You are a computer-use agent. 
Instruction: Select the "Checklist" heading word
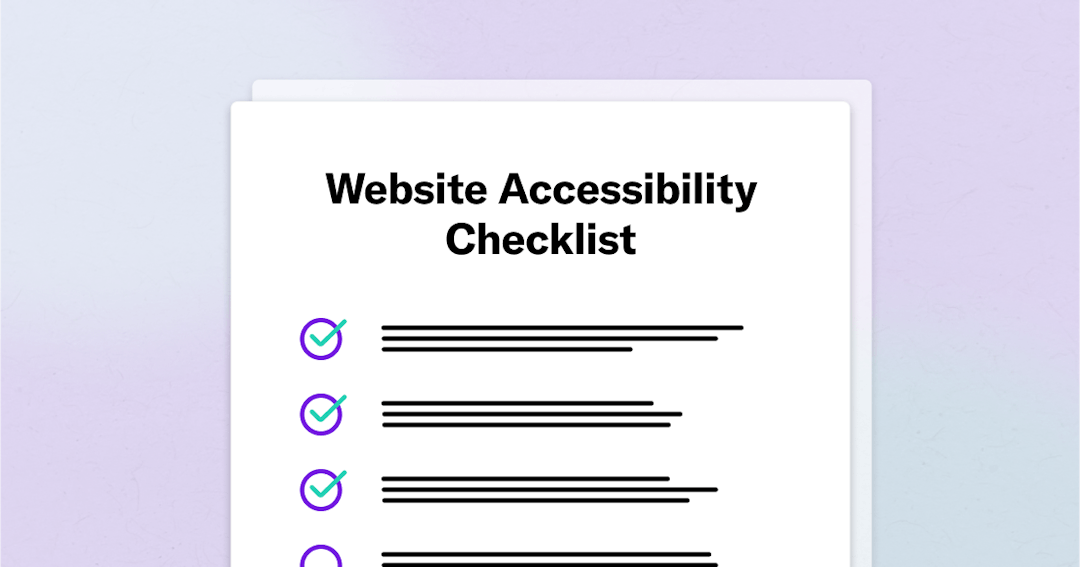pyautogui.click(x=540, y=240)
